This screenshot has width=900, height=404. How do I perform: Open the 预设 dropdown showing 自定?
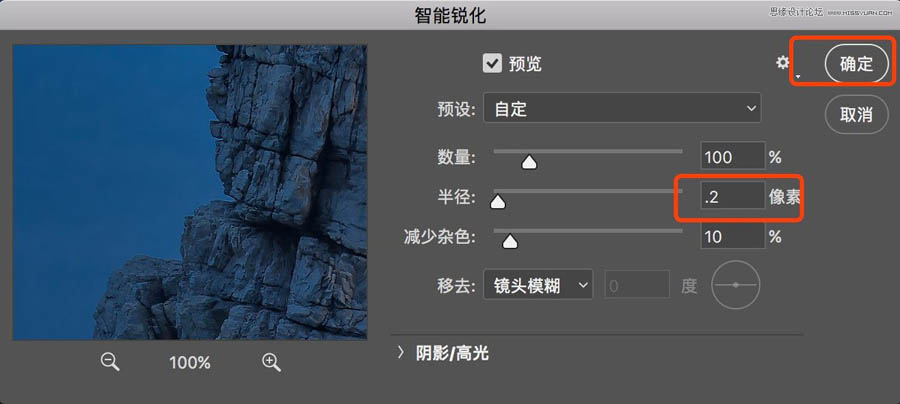622,108
